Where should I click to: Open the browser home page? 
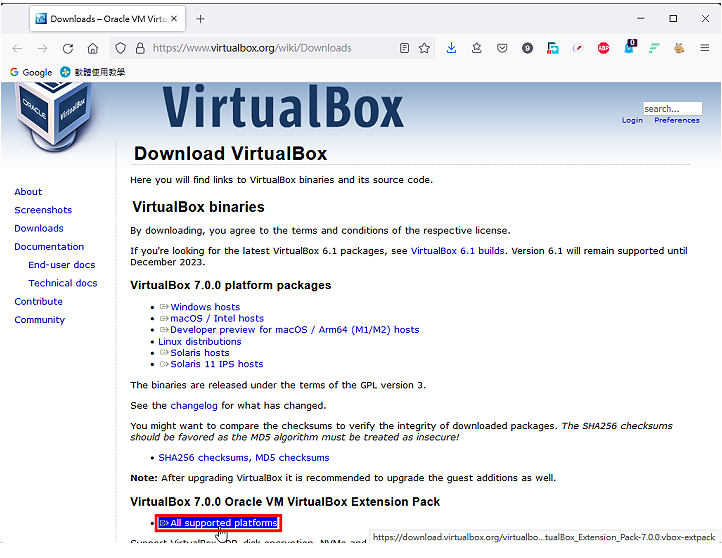[93, 48]
